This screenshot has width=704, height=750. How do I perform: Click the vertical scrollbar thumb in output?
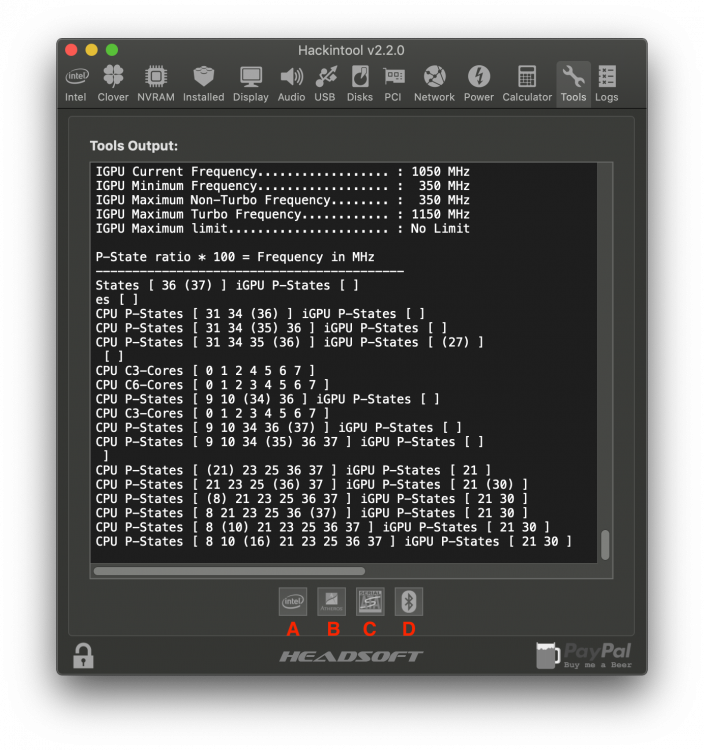[605, 544]
